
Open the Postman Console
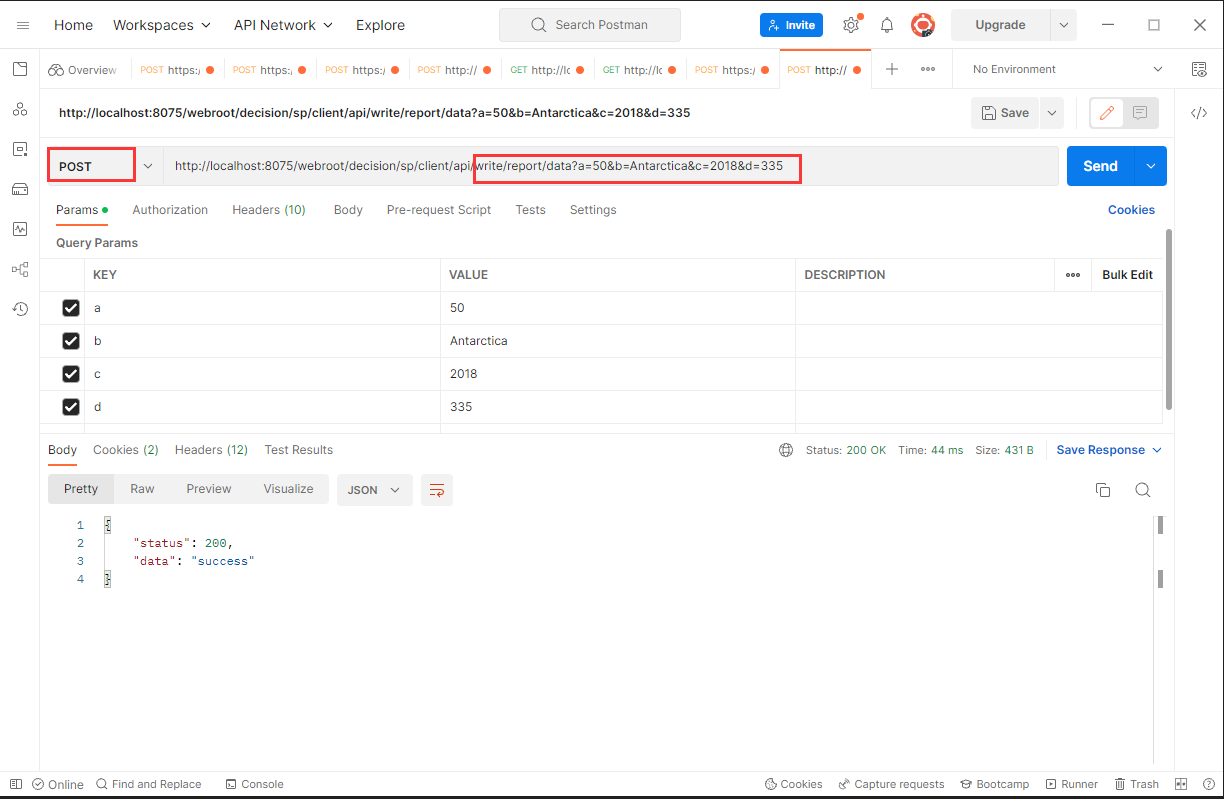(x=254, y=784)
